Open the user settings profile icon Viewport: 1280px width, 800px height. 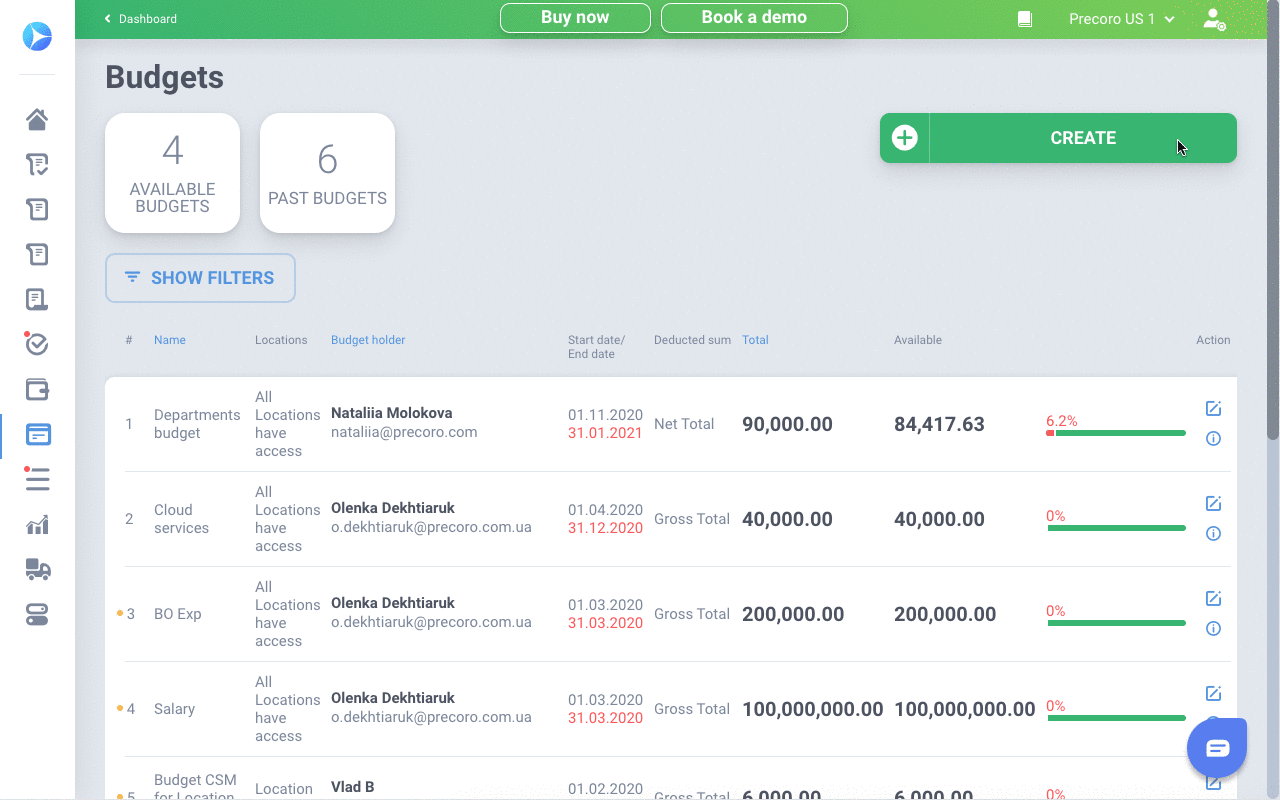1214,19
